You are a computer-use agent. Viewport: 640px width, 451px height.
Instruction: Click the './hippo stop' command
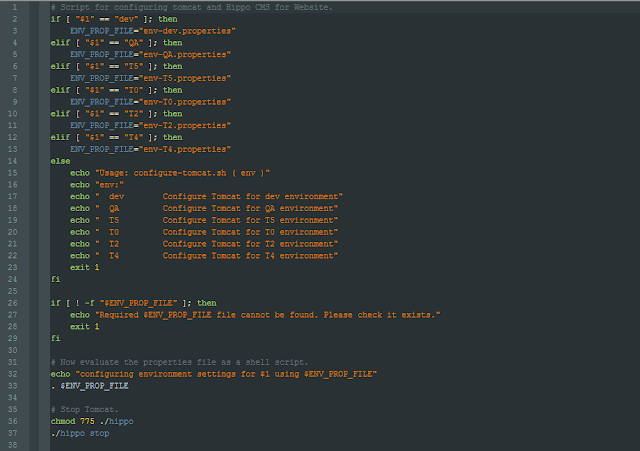point(80,433)
